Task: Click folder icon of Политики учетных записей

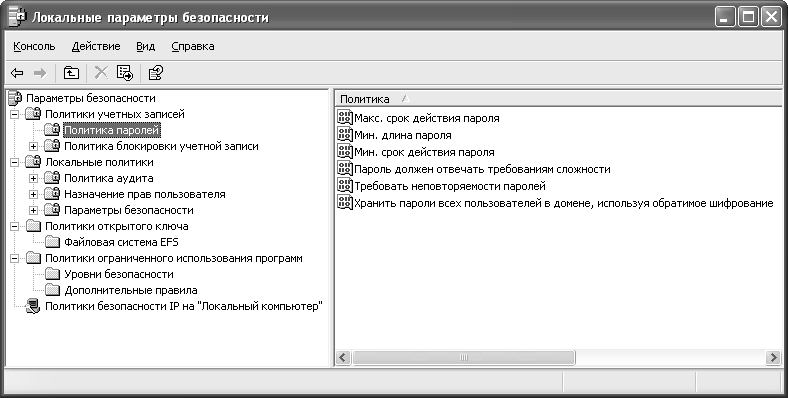Action: click(33, 114)
